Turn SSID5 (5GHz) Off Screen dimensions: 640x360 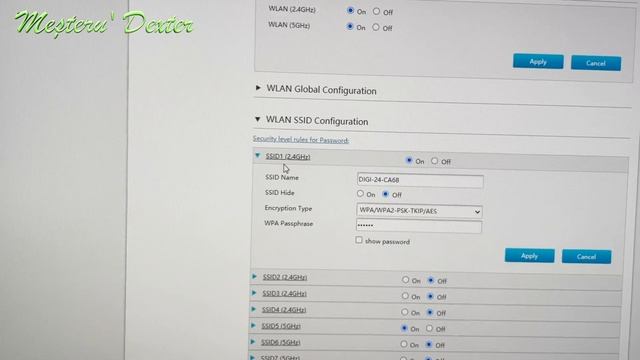click(429, 328)
